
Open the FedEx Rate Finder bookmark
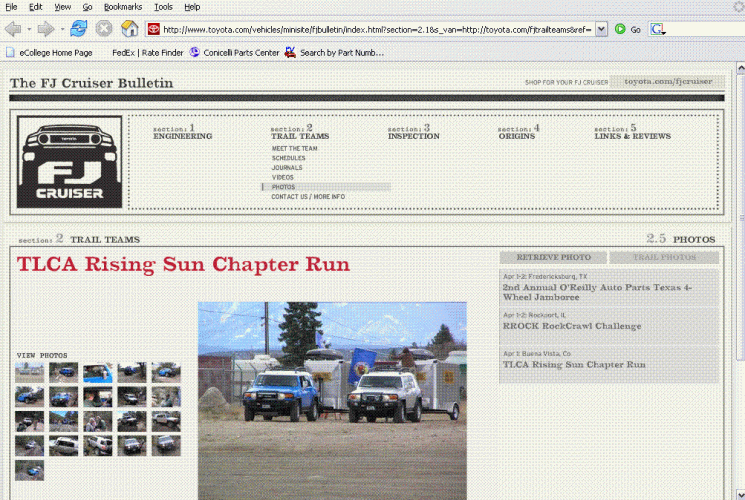click(147, 53)
